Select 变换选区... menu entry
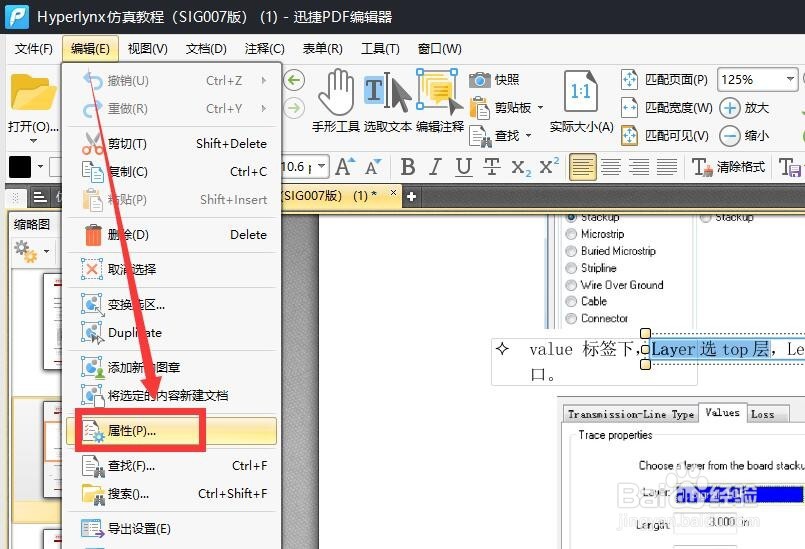This screenshot has height=549, width=805. click(x=171, y=305)
